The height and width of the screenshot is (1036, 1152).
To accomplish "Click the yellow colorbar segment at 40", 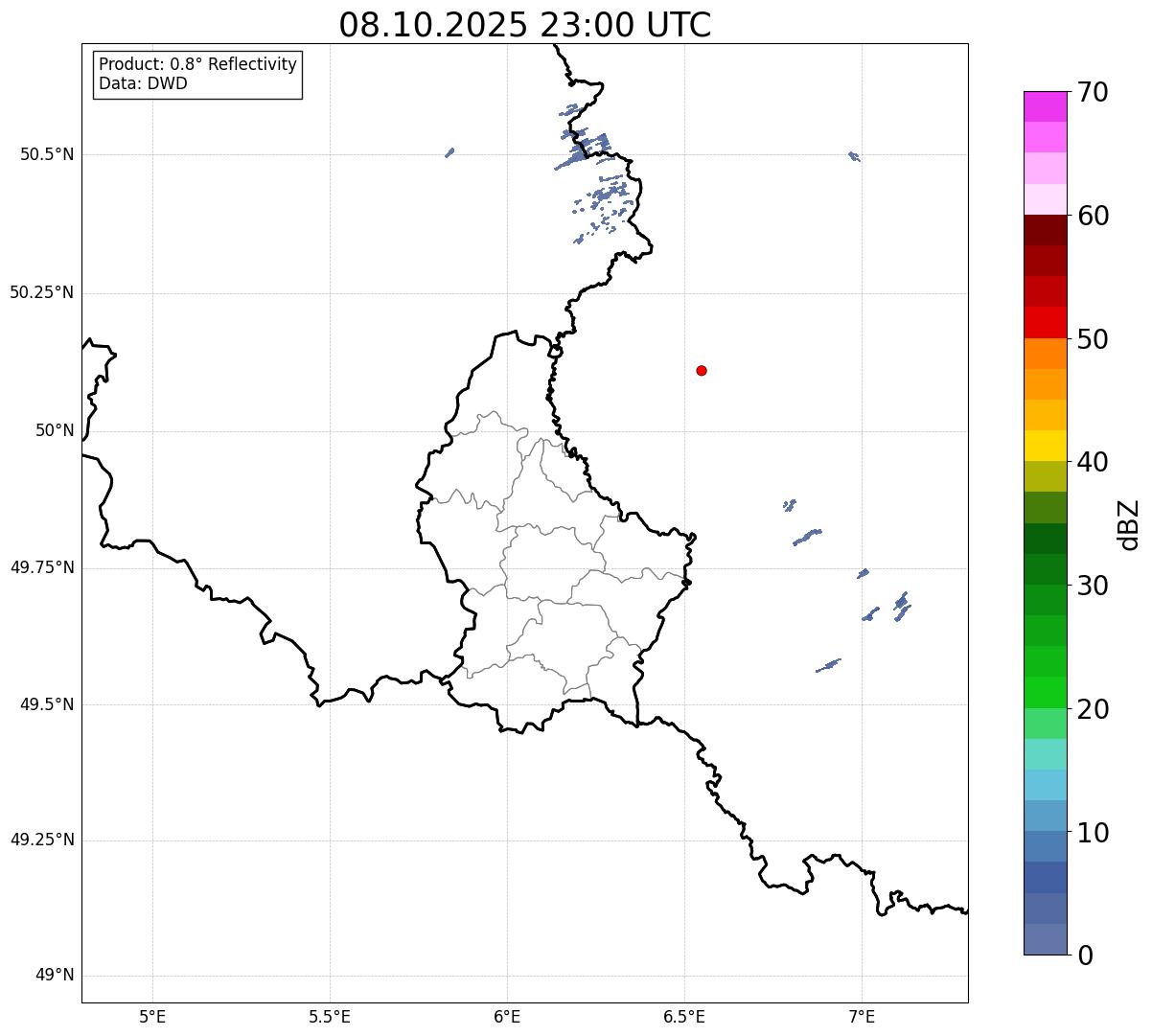I will click(x=1046, y=446).
